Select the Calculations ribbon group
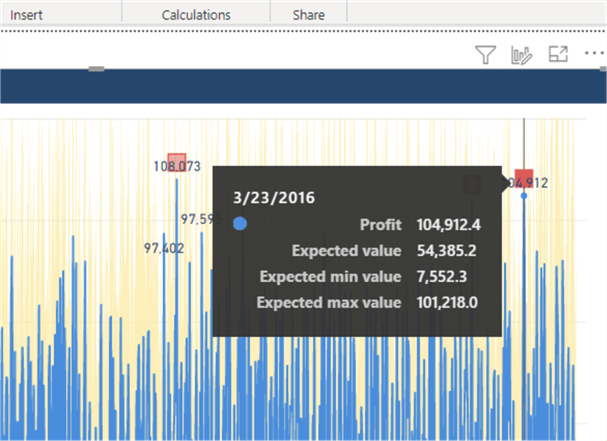 [196, 15]
